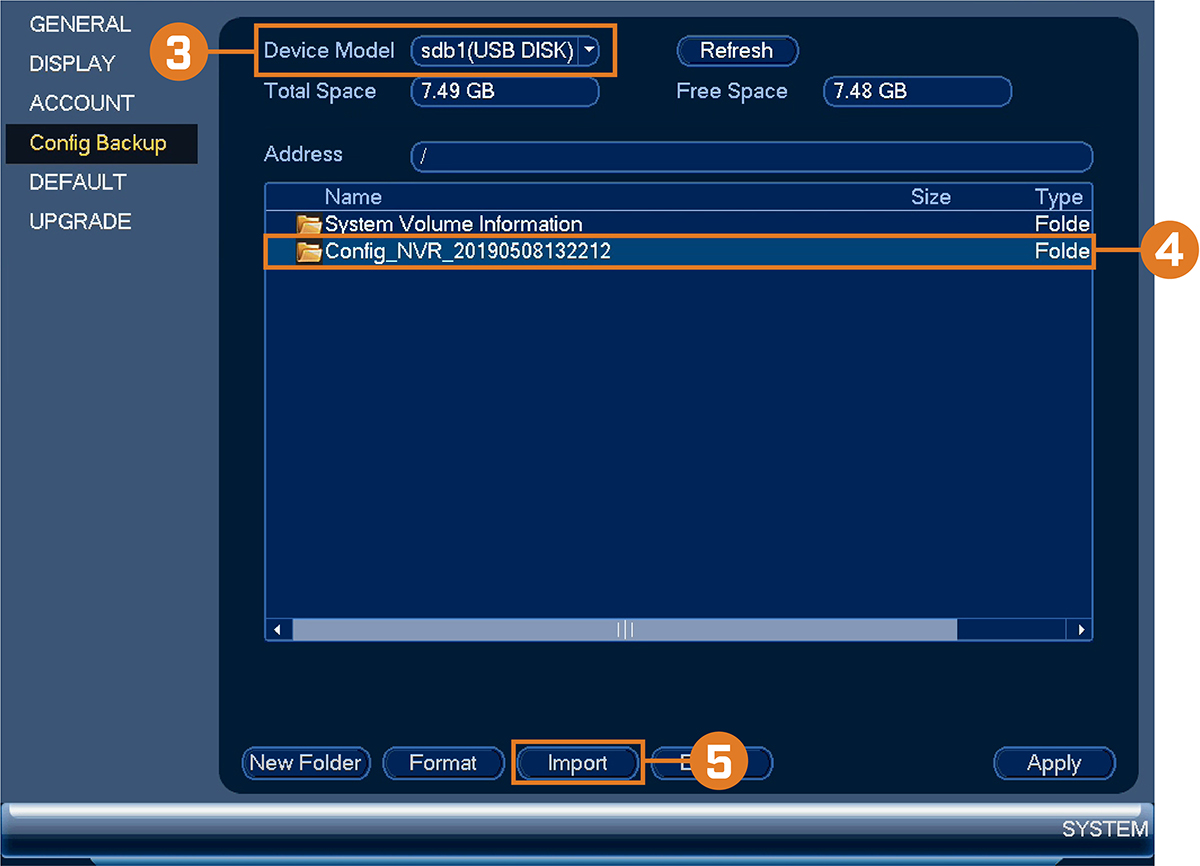This screenshot has height=866, width=1200.
Task: Click the Free Space value field
Action: 917,91
